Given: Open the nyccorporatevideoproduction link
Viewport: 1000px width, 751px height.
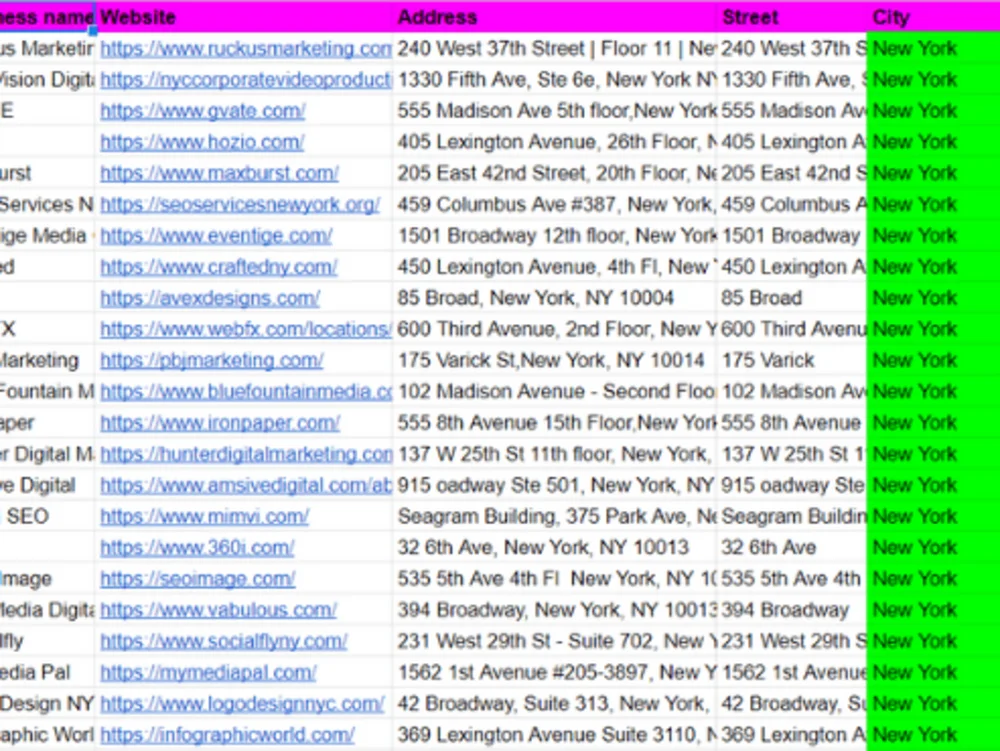Looking at the screenshot, I should (246, 80).
